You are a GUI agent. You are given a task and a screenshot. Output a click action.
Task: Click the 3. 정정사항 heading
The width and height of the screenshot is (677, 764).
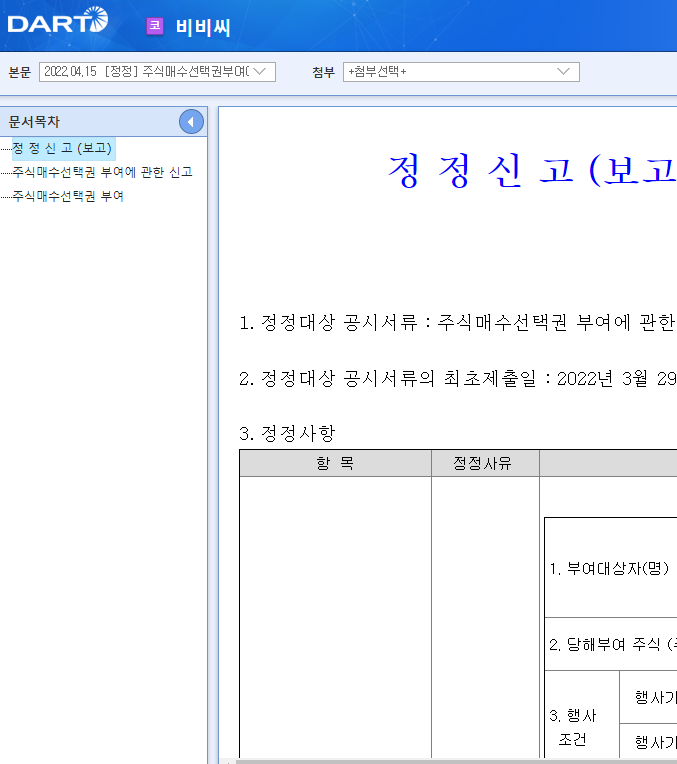(x=287, y=433)
